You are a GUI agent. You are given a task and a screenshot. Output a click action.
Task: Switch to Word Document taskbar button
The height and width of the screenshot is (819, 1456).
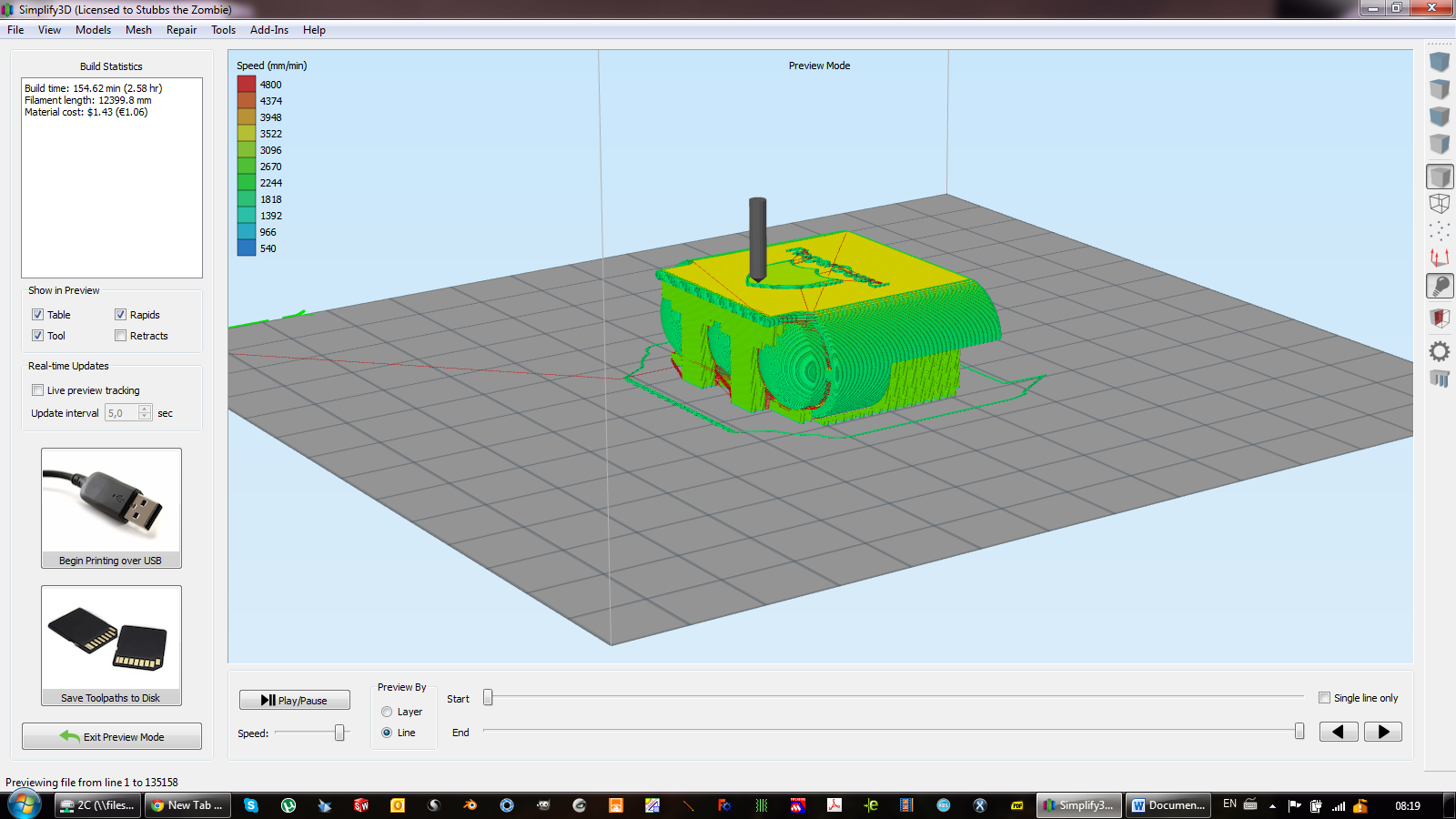(1168, 805)
